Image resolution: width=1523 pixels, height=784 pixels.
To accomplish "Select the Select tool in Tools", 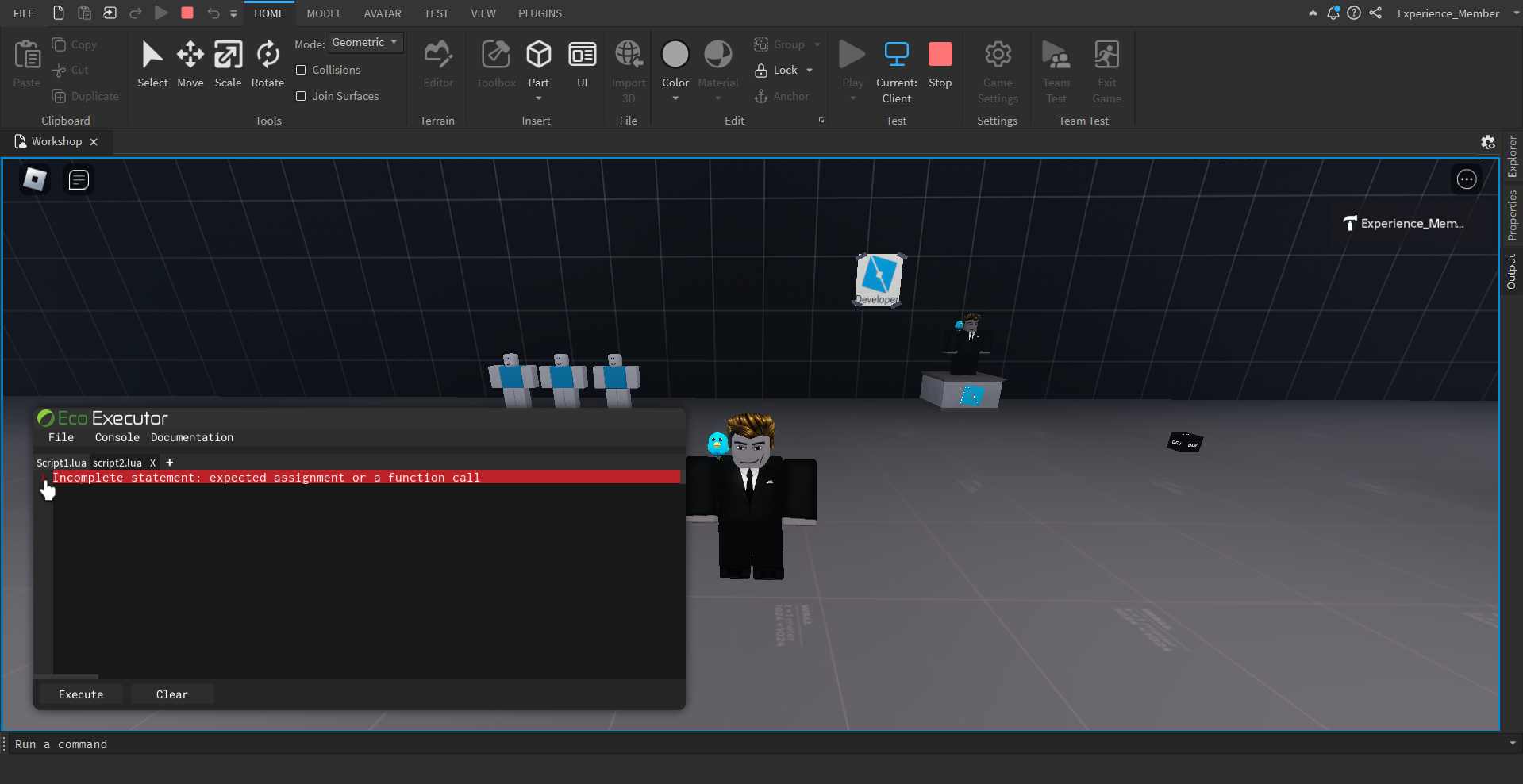I will [x=152, y=64].
